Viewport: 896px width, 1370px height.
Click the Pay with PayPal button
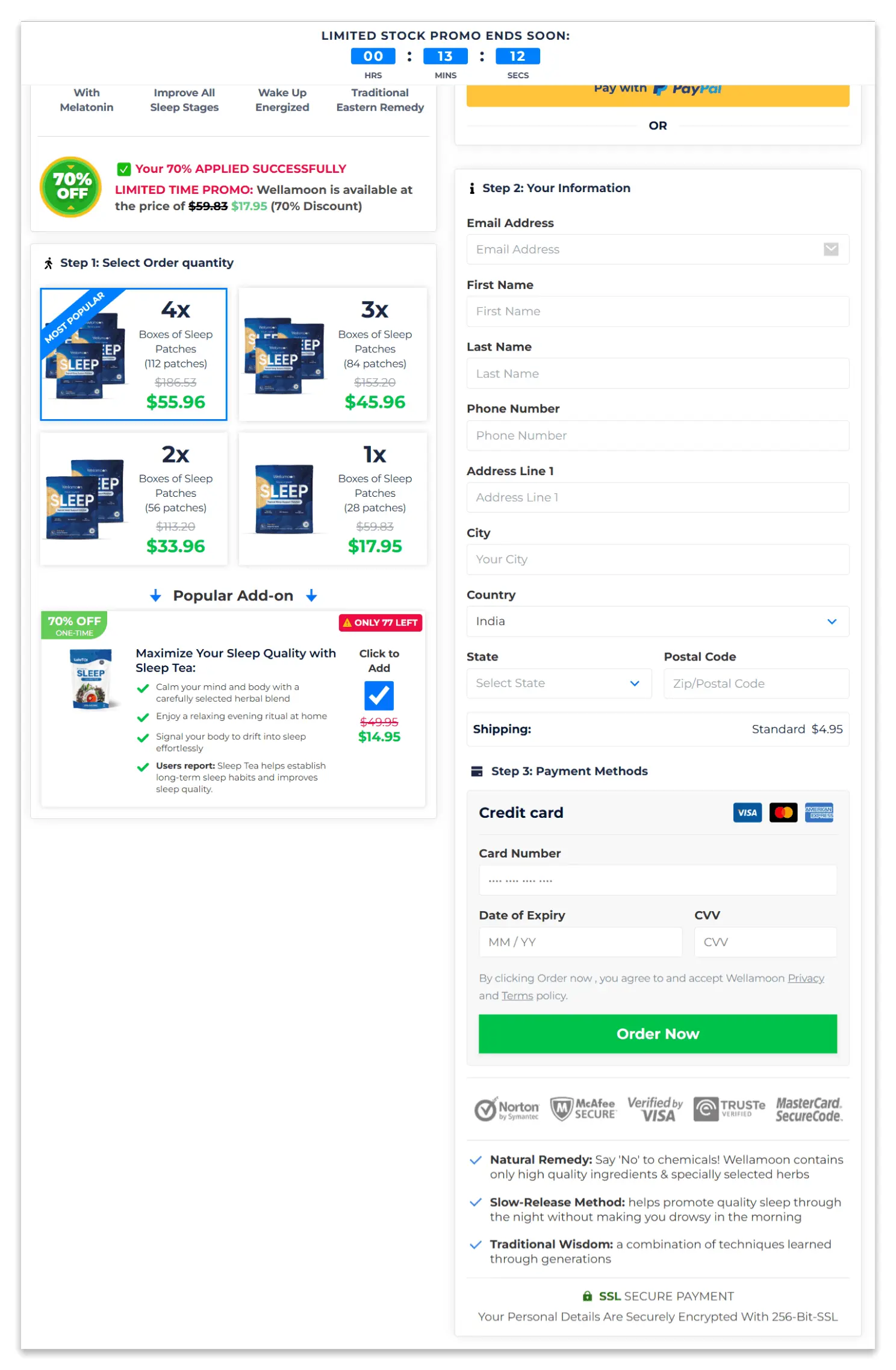[658, 95]
